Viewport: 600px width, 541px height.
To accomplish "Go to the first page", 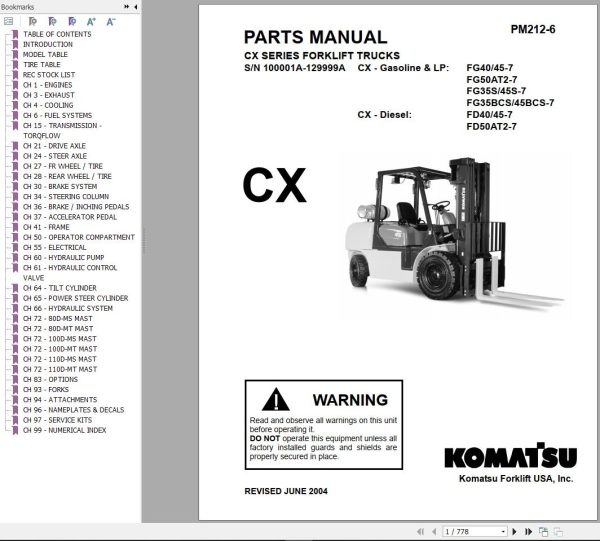I will tap(421, 531).
